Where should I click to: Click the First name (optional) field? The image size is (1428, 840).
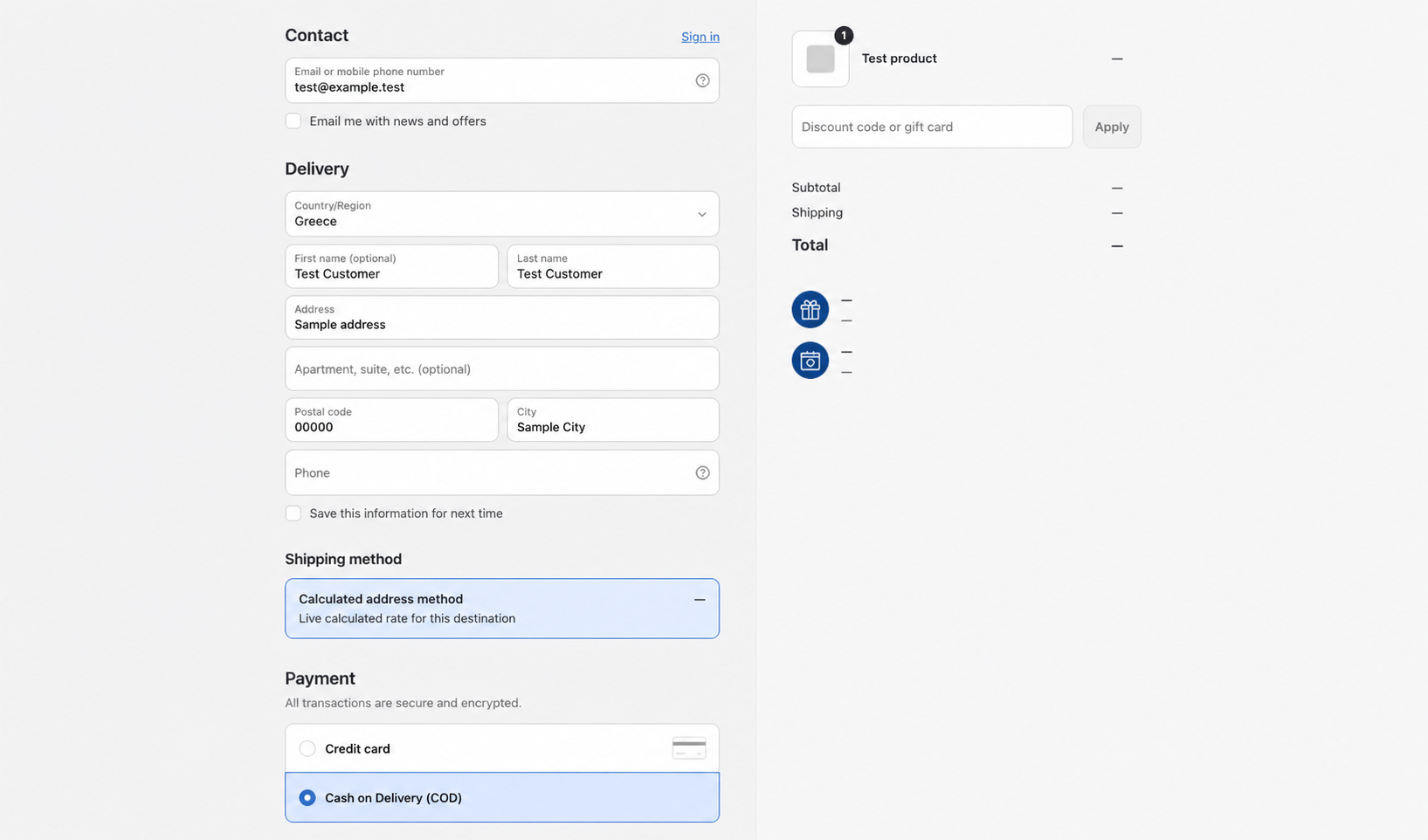point(391,266)
